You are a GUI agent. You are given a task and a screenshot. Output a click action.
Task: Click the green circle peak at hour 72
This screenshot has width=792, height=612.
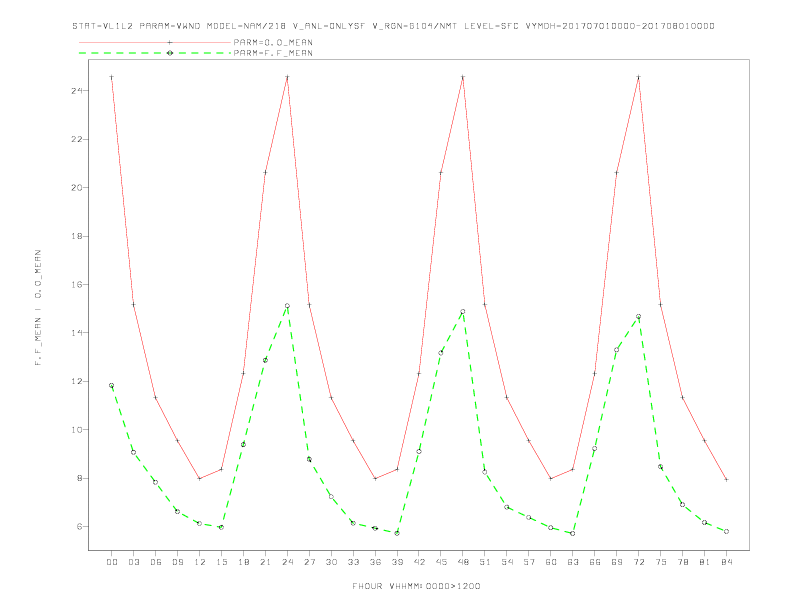pyautogui.click(x=638, y=317)
